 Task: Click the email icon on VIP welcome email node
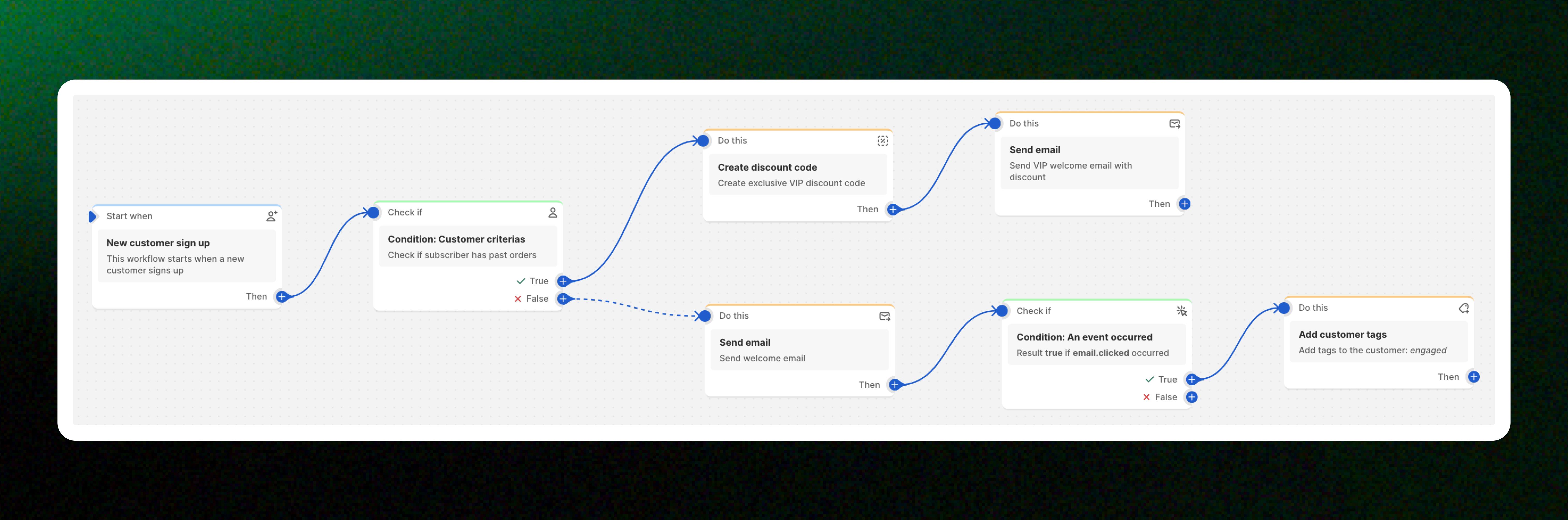pyautogui.click(x=1174, y=124)
